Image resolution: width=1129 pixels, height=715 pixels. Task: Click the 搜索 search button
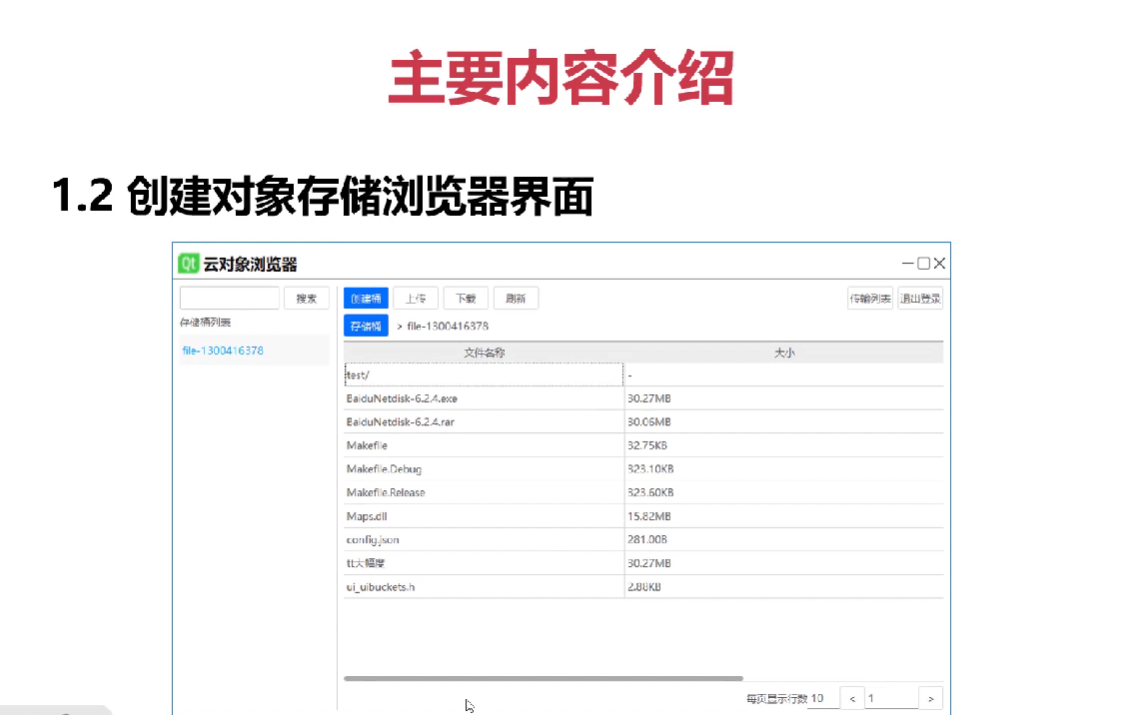(307, 298)
